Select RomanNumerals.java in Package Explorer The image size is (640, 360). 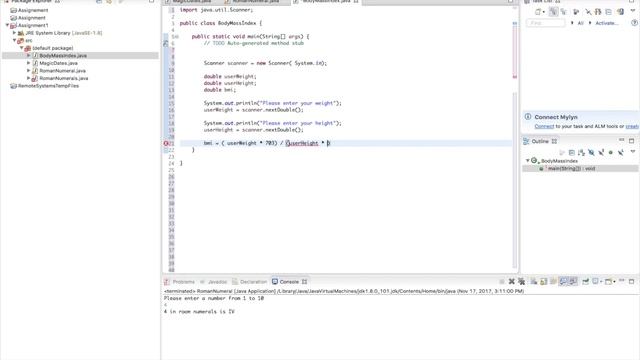pos(63,78)
